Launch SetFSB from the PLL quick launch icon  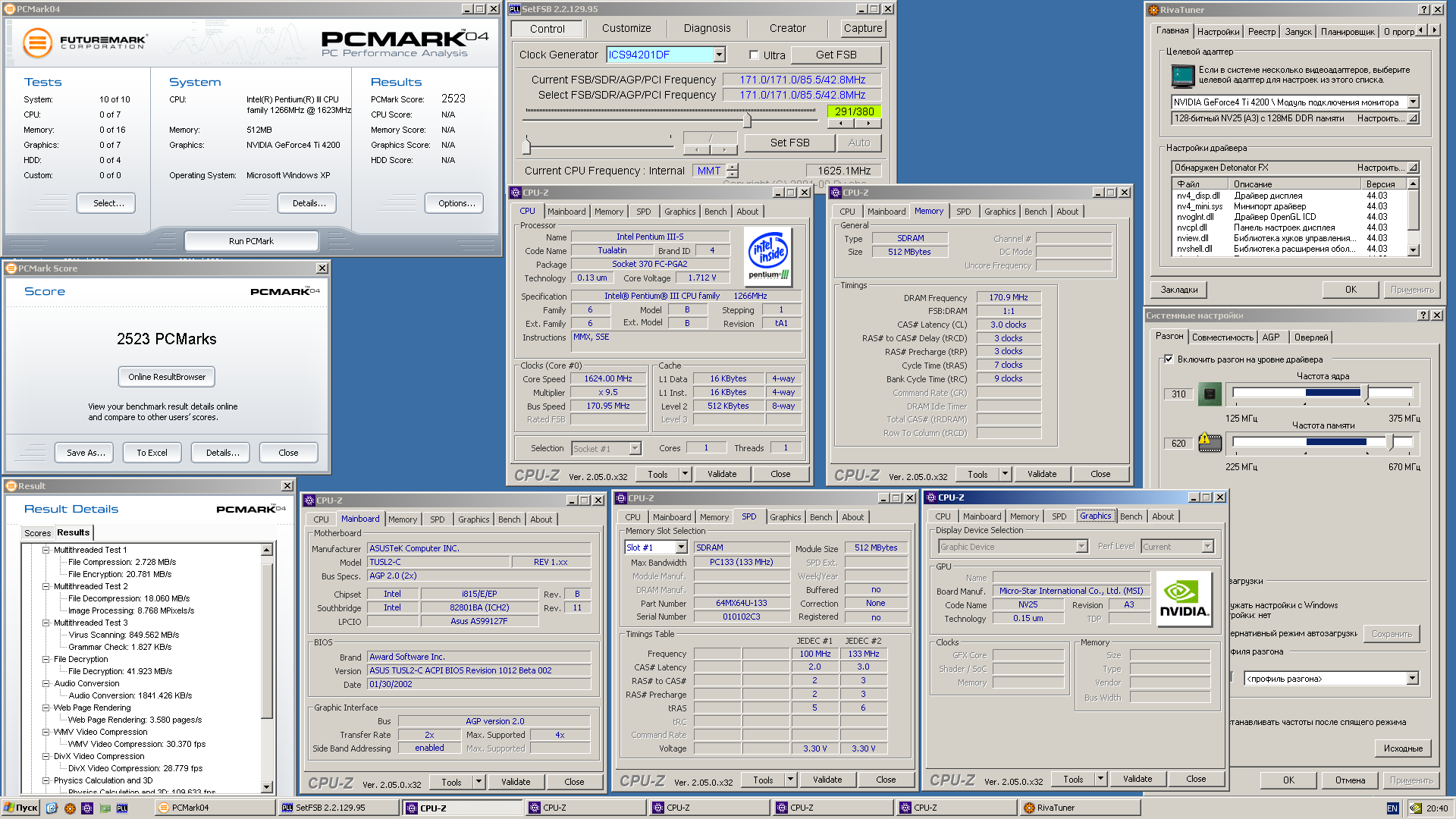tap(122, 808)
